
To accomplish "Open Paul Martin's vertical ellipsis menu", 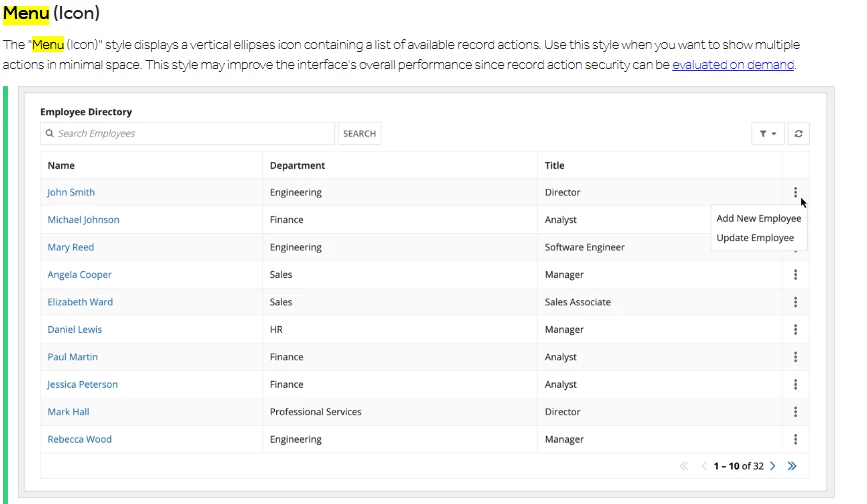I will (795, 357).
